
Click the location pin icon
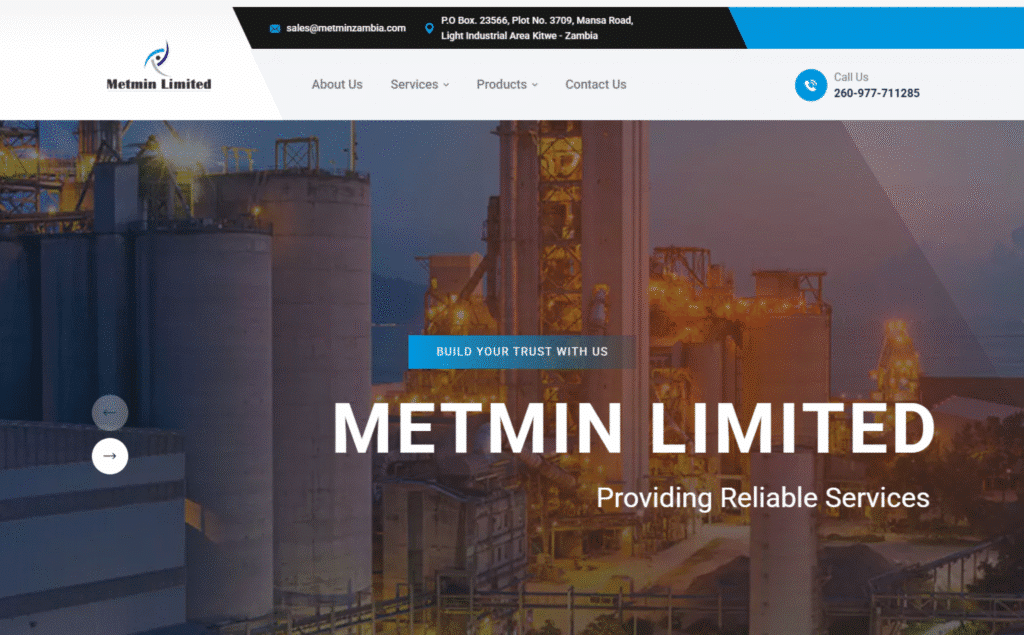coord(429,28)
